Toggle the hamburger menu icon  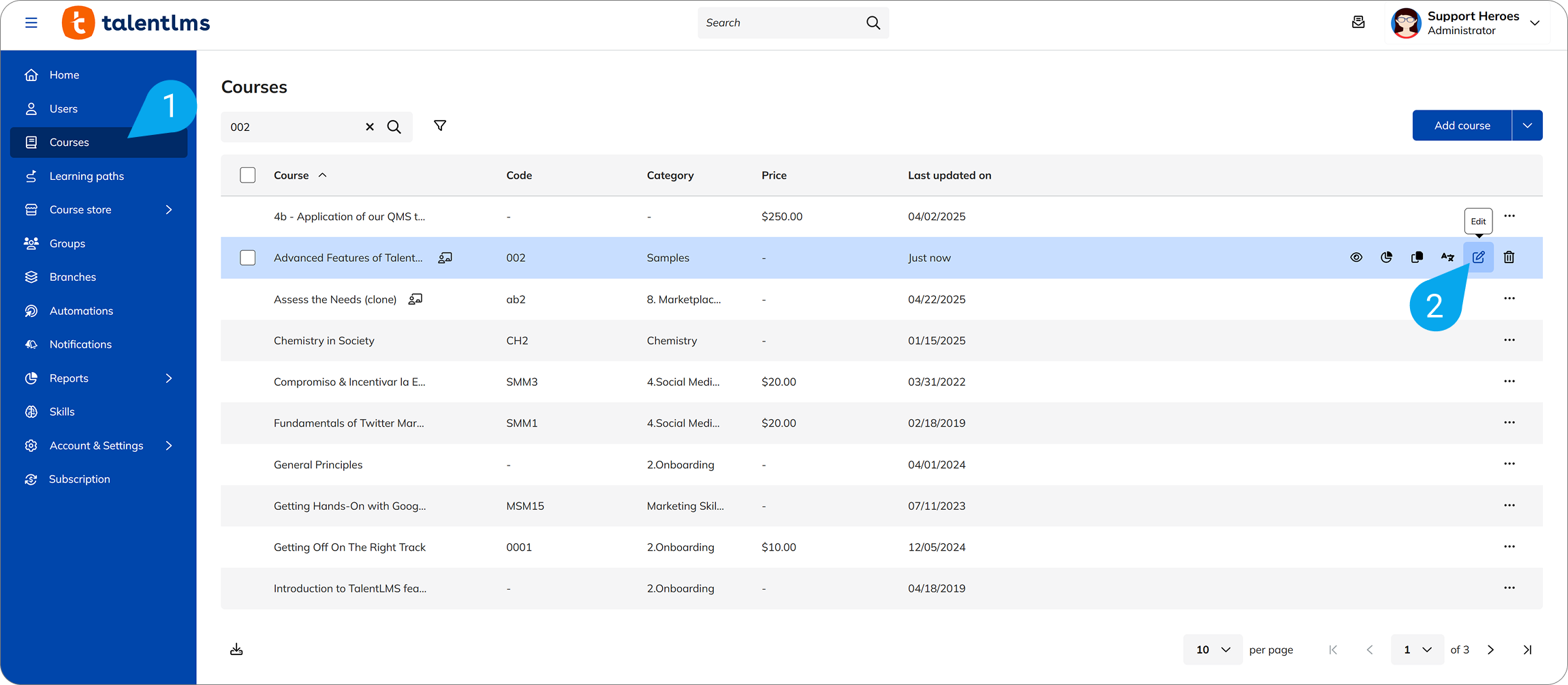31,23
